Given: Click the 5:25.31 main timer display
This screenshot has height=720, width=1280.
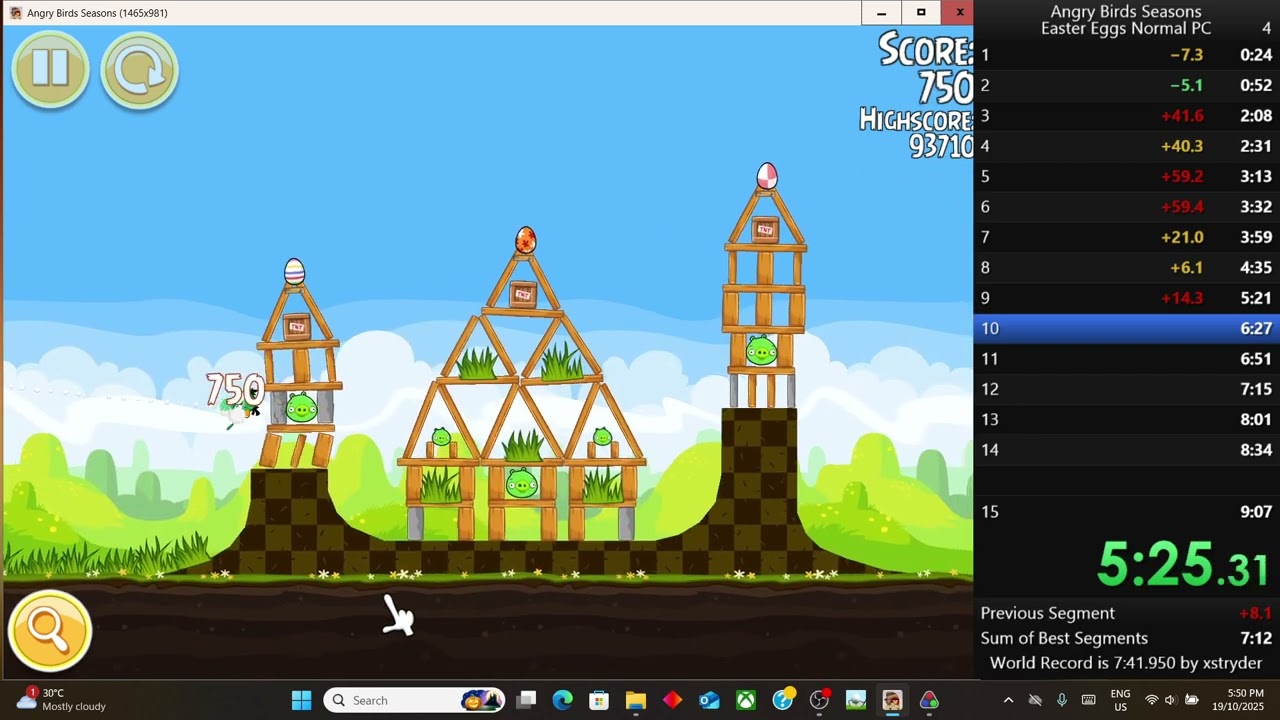Looking at the screenshot, I should 1182,564.
